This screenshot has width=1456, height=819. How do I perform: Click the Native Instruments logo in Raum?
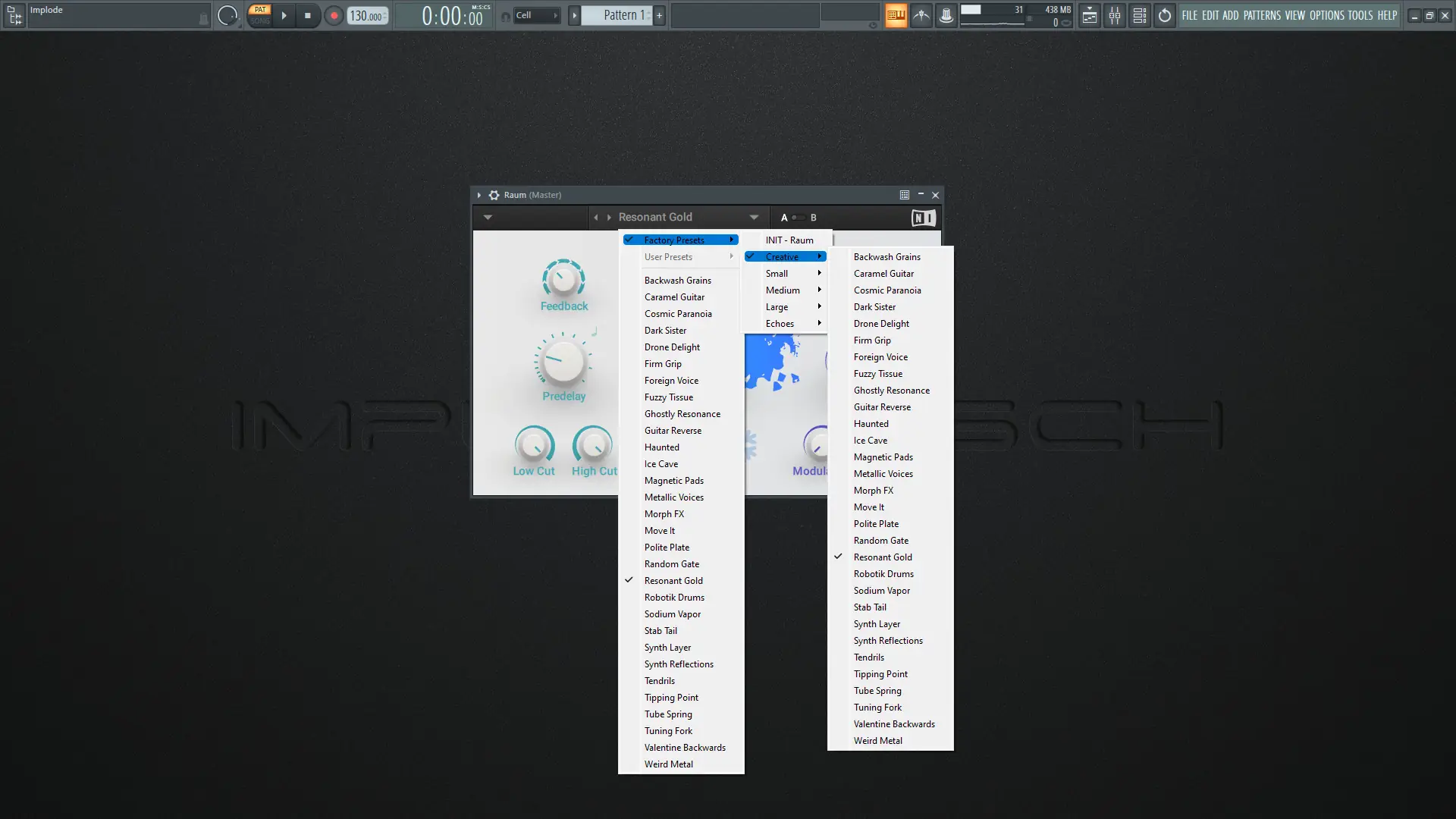pyautogui.click(x=923, y=218)
